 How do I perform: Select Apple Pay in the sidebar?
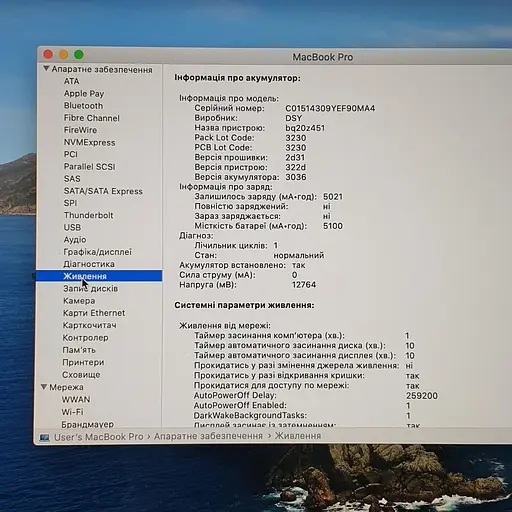[84, 93]
